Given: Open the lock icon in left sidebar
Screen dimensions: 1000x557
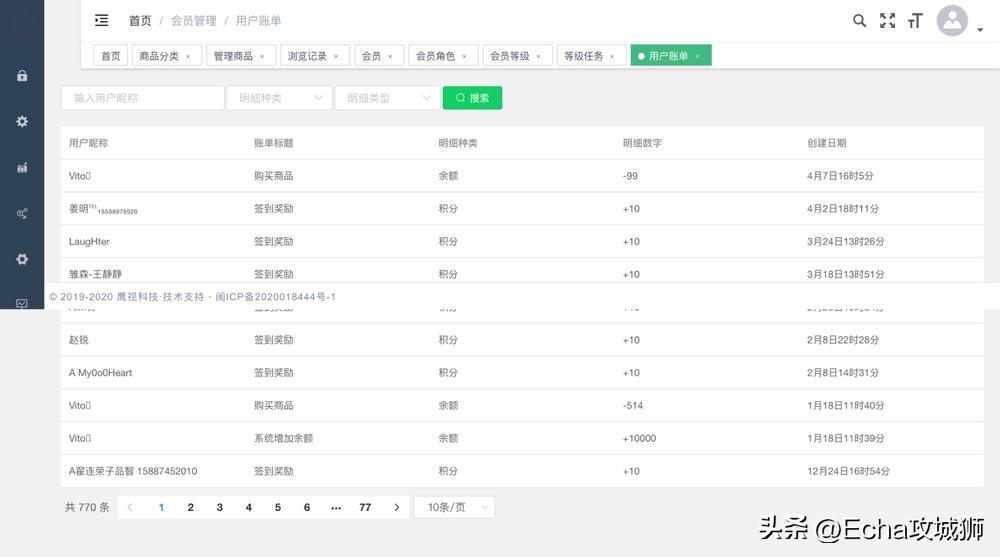Looking at the screenshot, I should click(22, 75).
